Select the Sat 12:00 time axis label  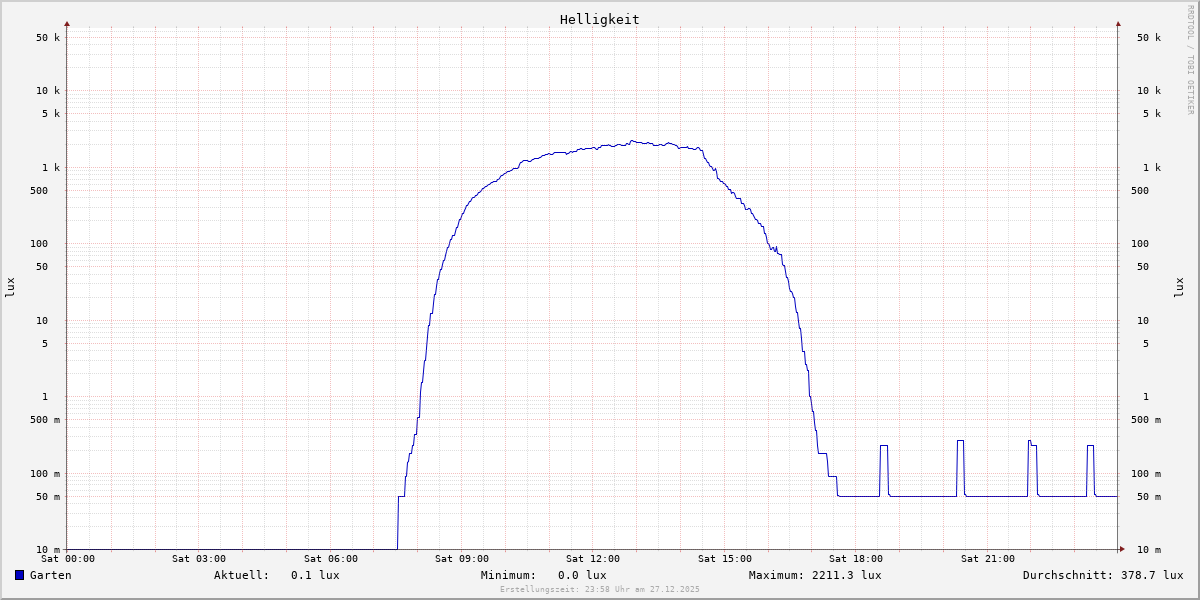click(592, 559)
